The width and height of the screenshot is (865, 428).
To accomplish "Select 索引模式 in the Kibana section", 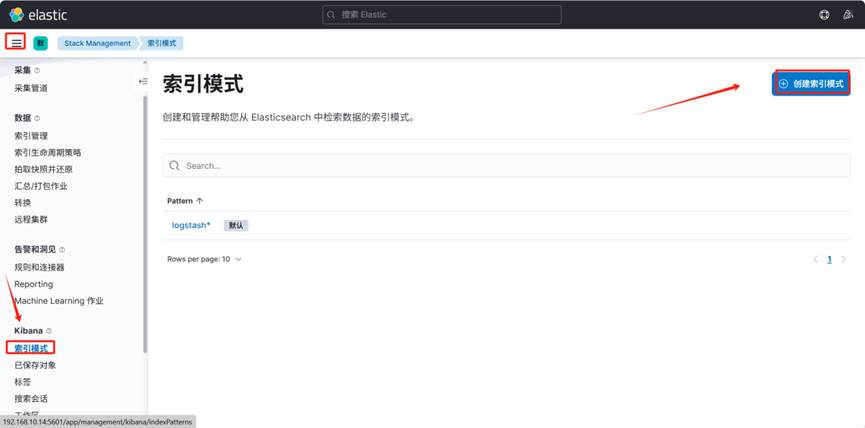I will pyautogui.click(x=31, y=348).
